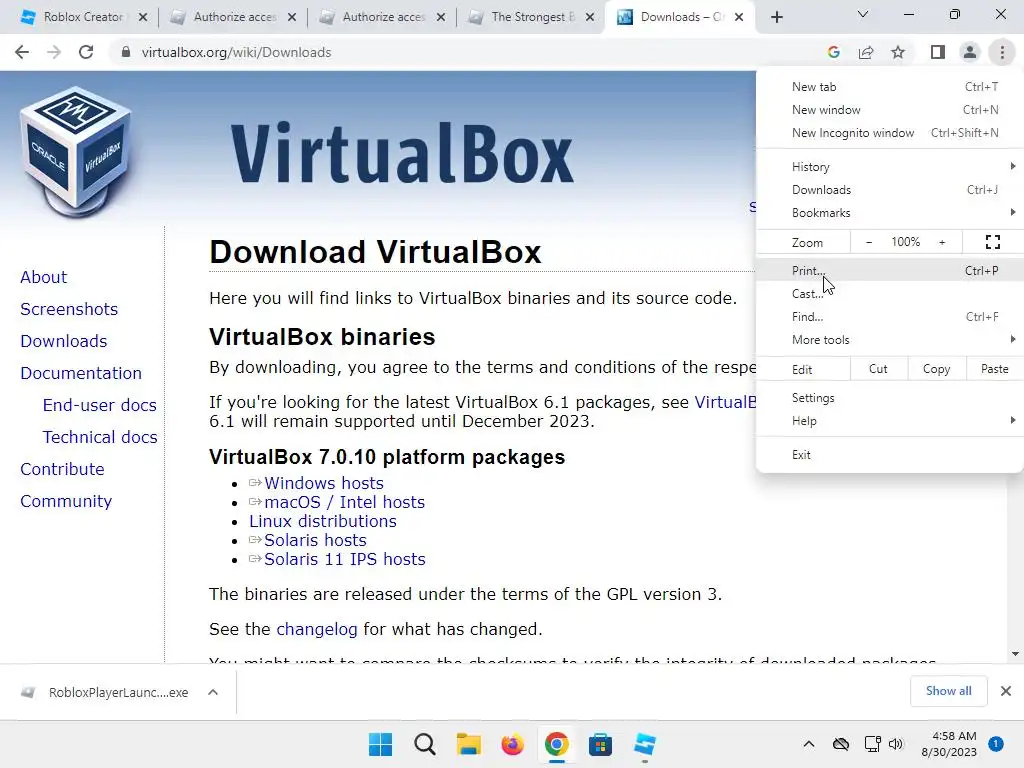Open Linux distributions link
Screen dimensions: 1024x768
click(323, 521)
